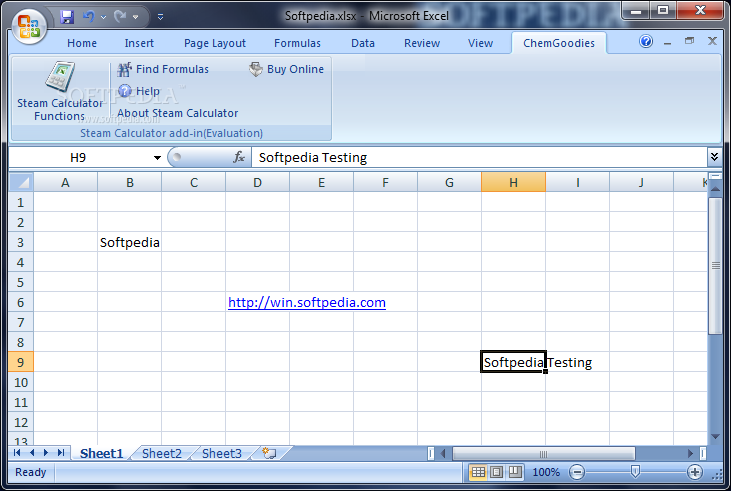The image size is (731, 491).
Task: Switch to Normal view icon
Action: tap(478, 472)
